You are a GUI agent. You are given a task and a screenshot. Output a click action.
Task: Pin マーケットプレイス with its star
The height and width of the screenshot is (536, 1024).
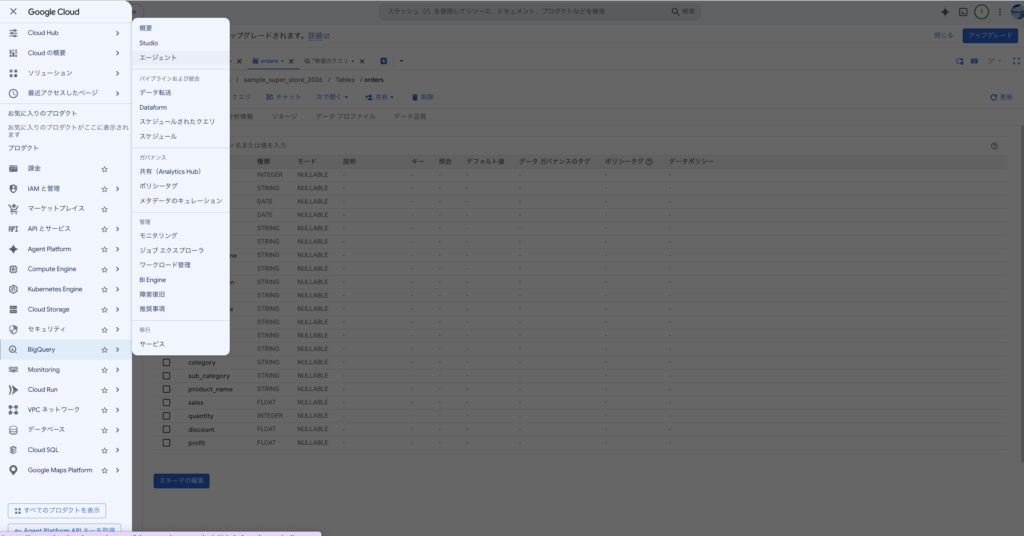point(104,209)
